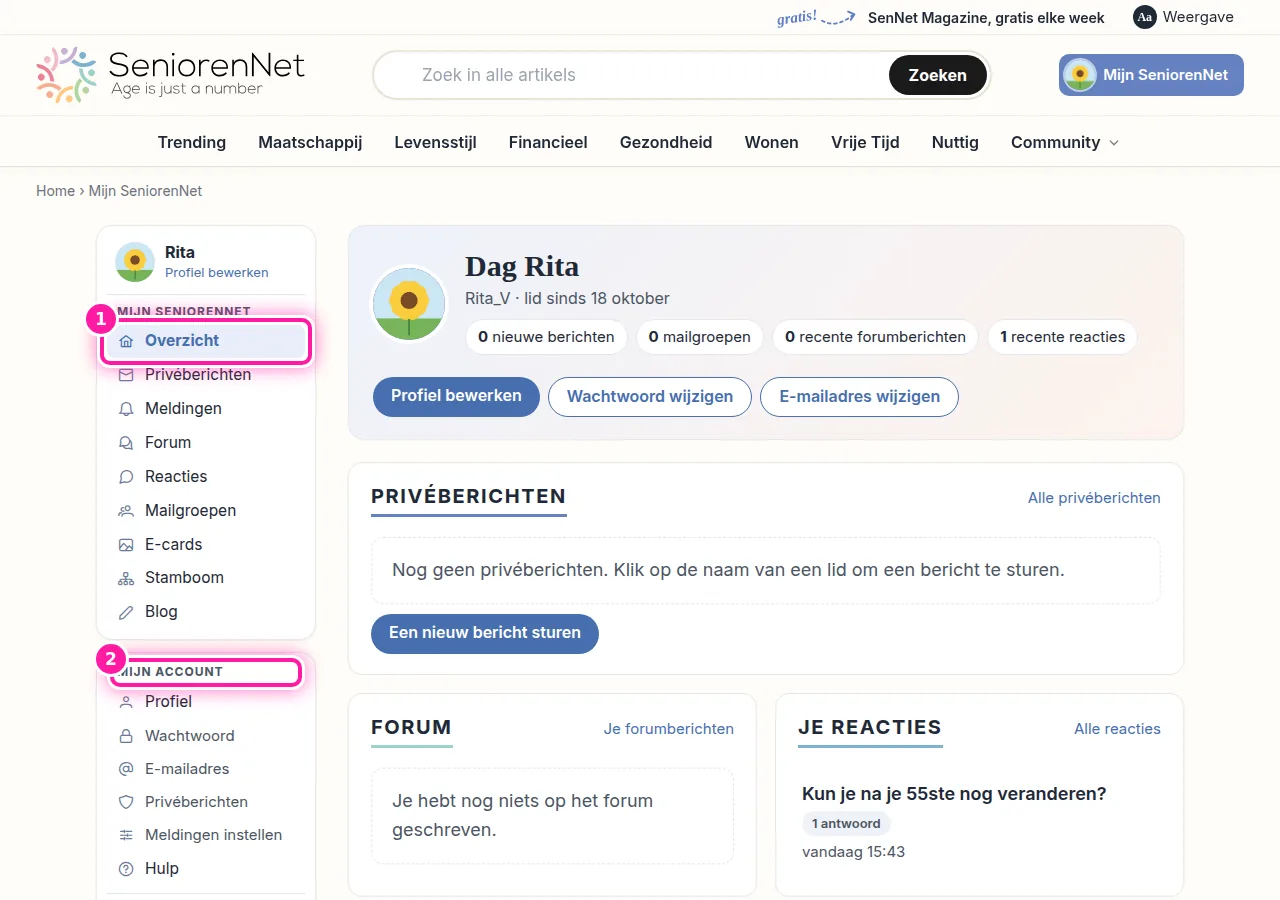Click the at-sign icon beside E-mailadres
The width and height of the screenshot is (1280, 900).
[126, 769]
